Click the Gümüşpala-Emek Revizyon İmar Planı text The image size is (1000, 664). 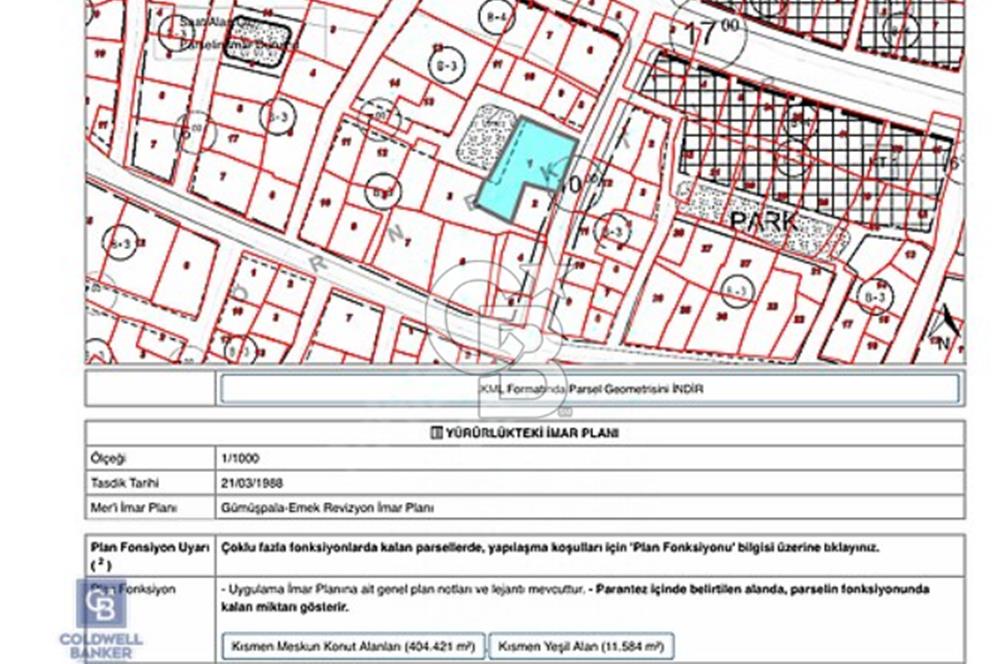tap(326, 508)
